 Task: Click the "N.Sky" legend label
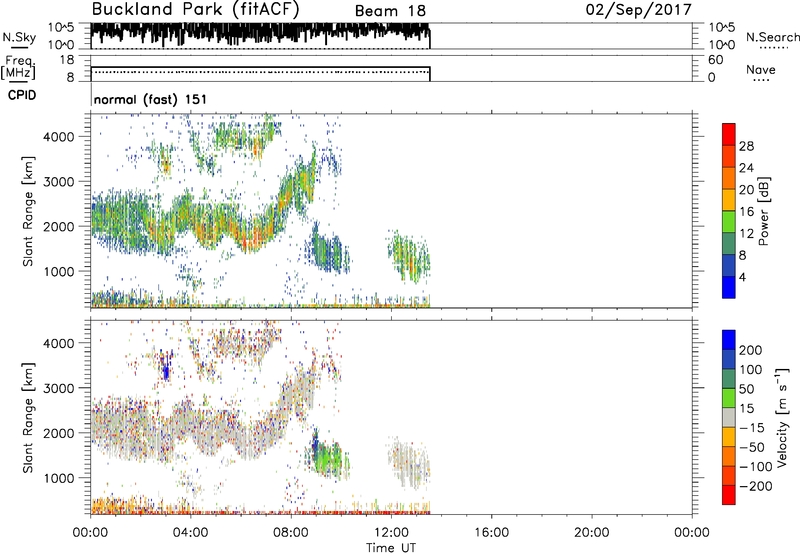[19, 37]
